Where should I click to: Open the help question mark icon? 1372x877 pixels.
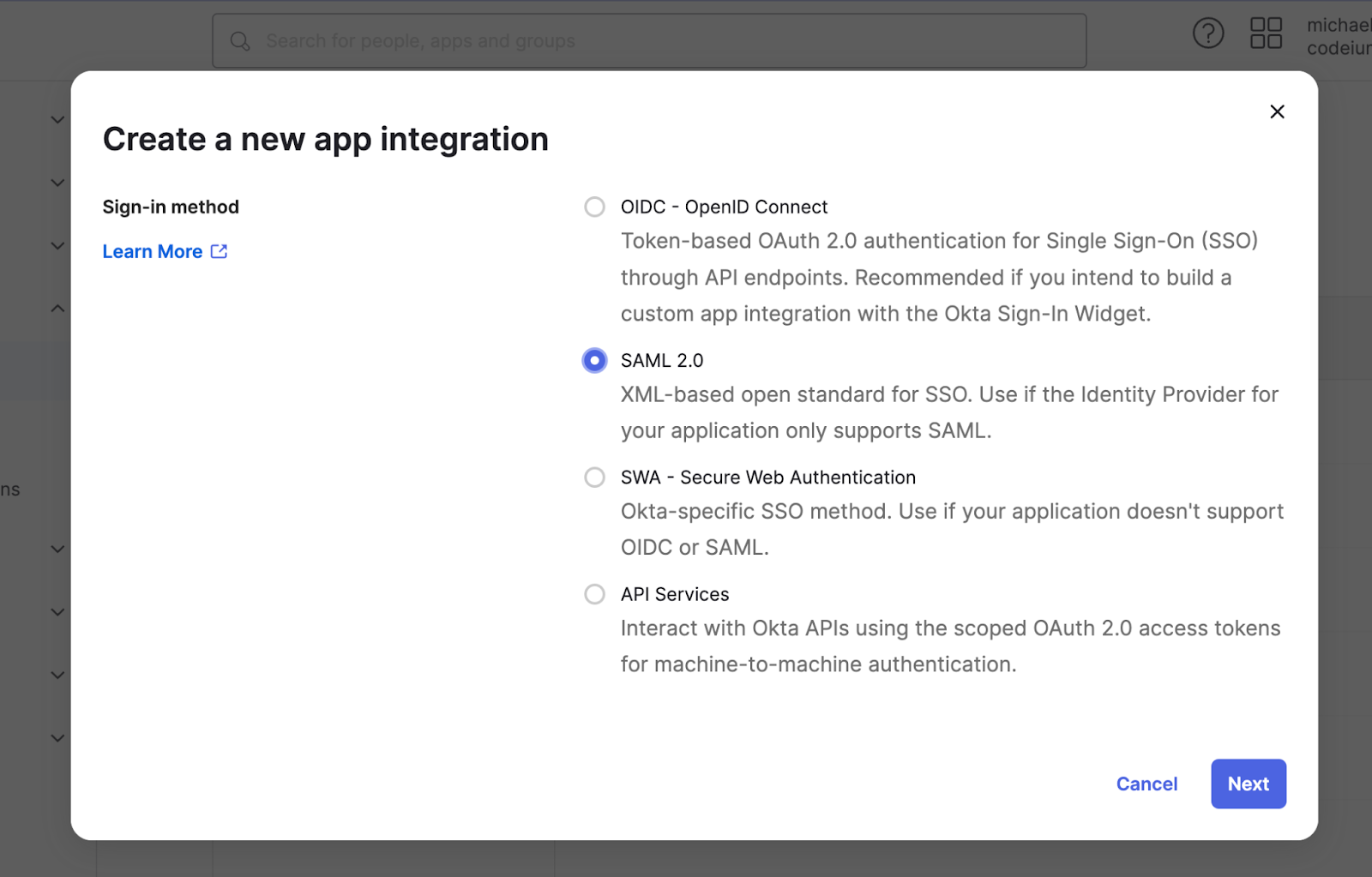(x=1208, y=33)
